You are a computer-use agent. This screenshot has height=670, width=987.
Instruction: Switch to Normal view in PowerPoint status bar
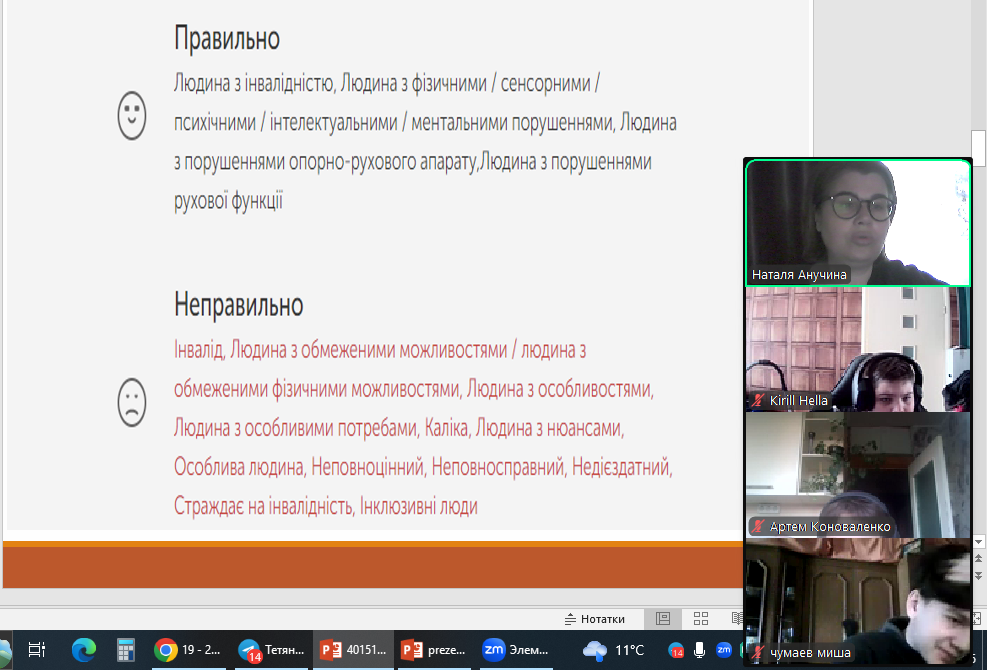(x=663, y=619)
